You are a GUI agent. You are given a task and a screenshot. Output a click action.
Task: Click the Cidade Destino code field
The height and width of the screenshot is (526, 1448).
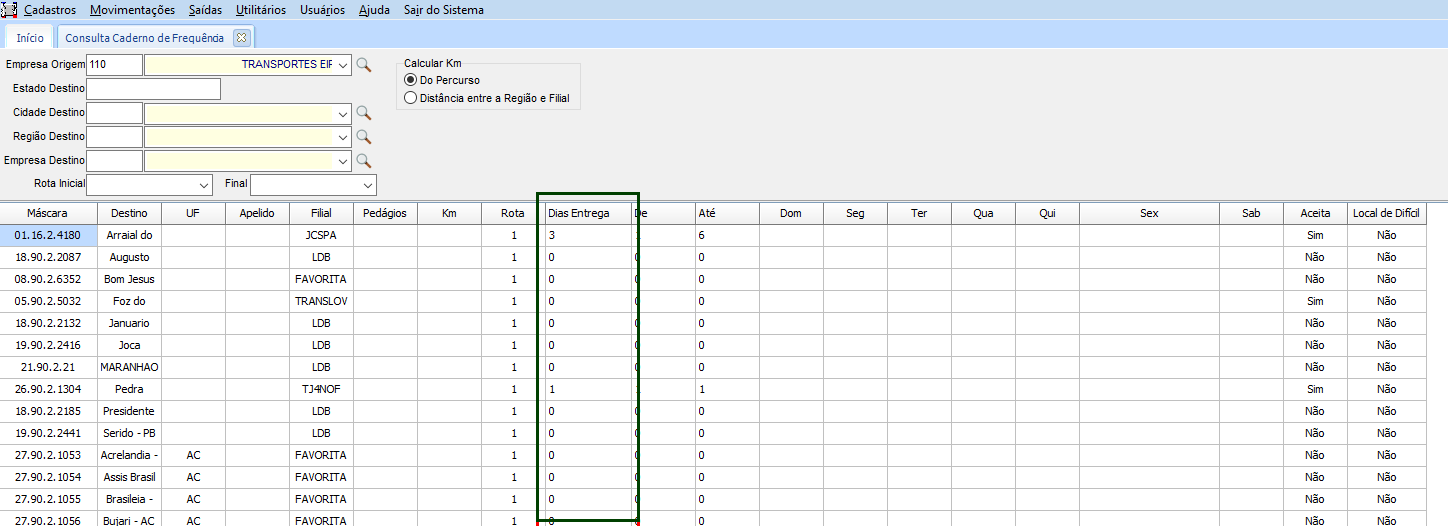coord(114,113)
